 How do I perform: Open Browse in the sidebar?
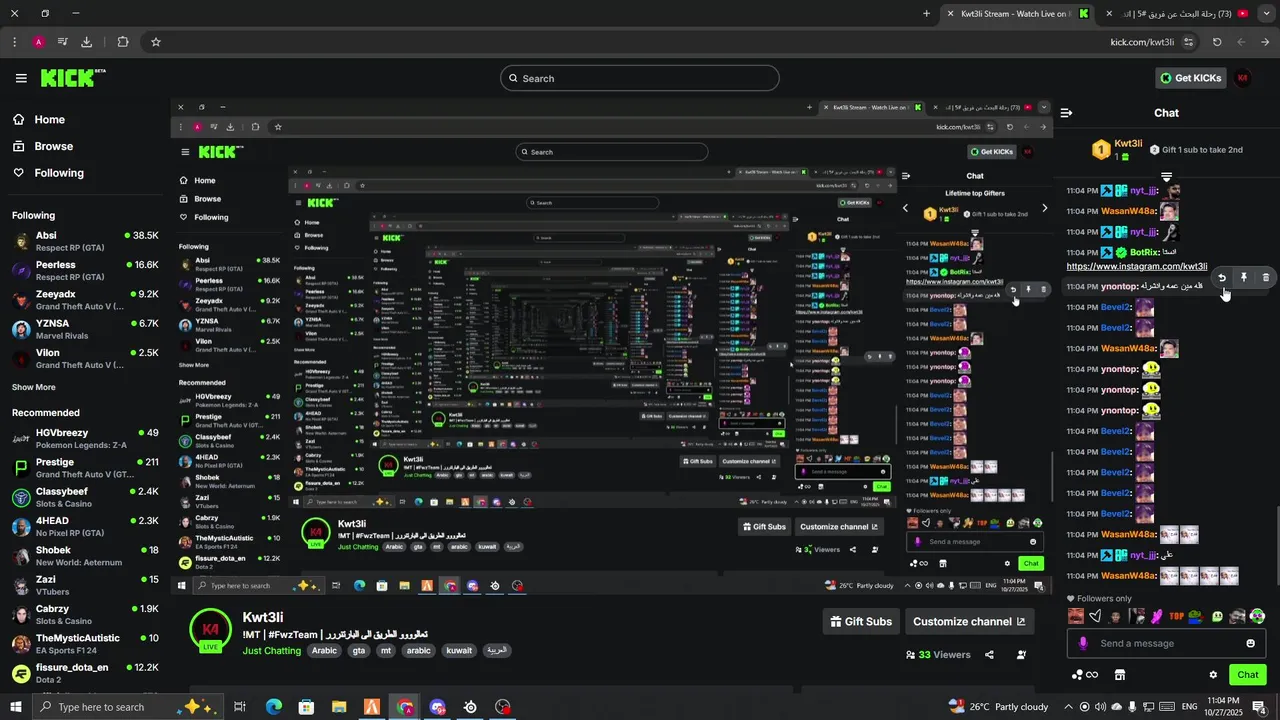pyautogui.click(x=54, y=146)
